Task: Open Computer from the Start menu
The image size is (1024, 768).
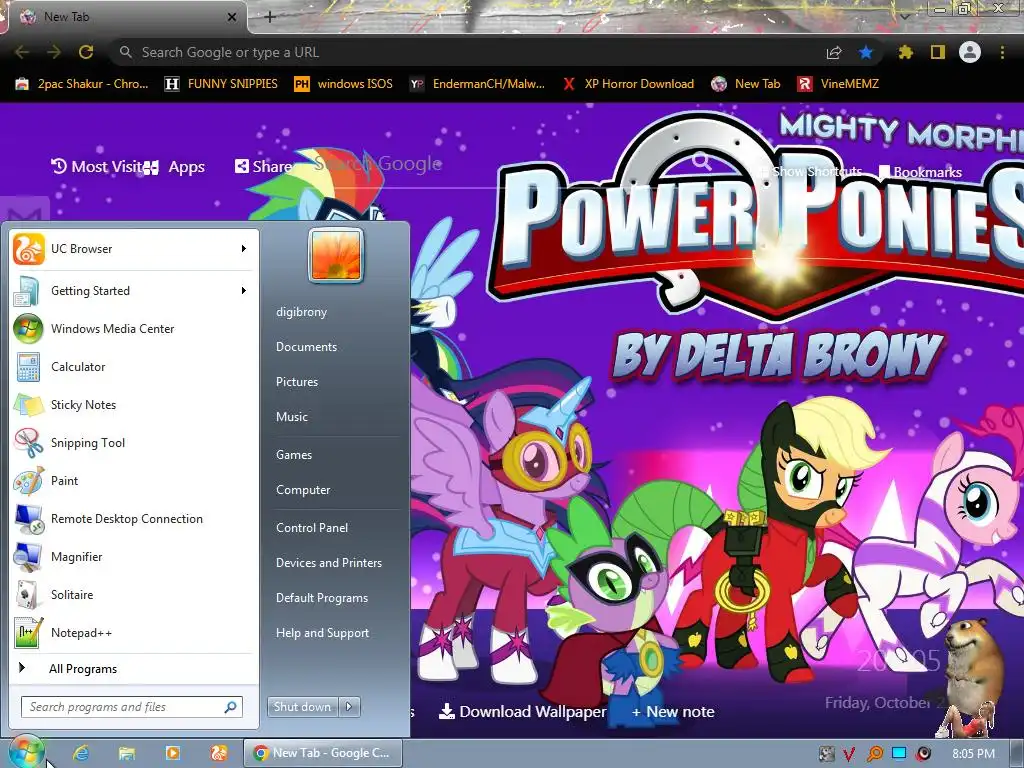Action: click(x=303, y=490)
